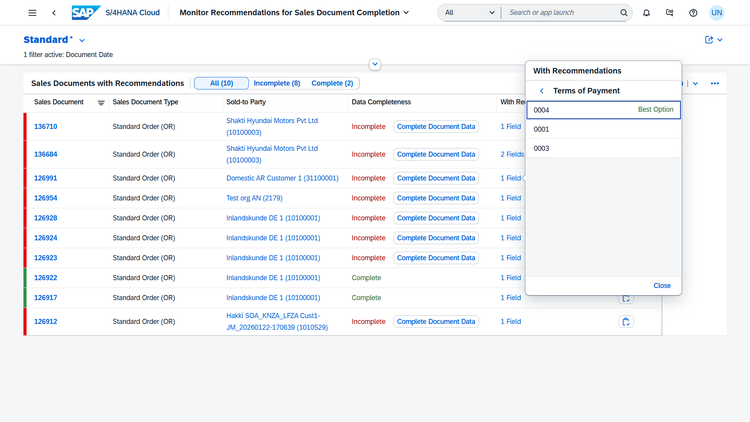Complete Document Data for order 126954
Image resolution: width=750 pixels, height=422 pixels.
(x=436, y=198)
